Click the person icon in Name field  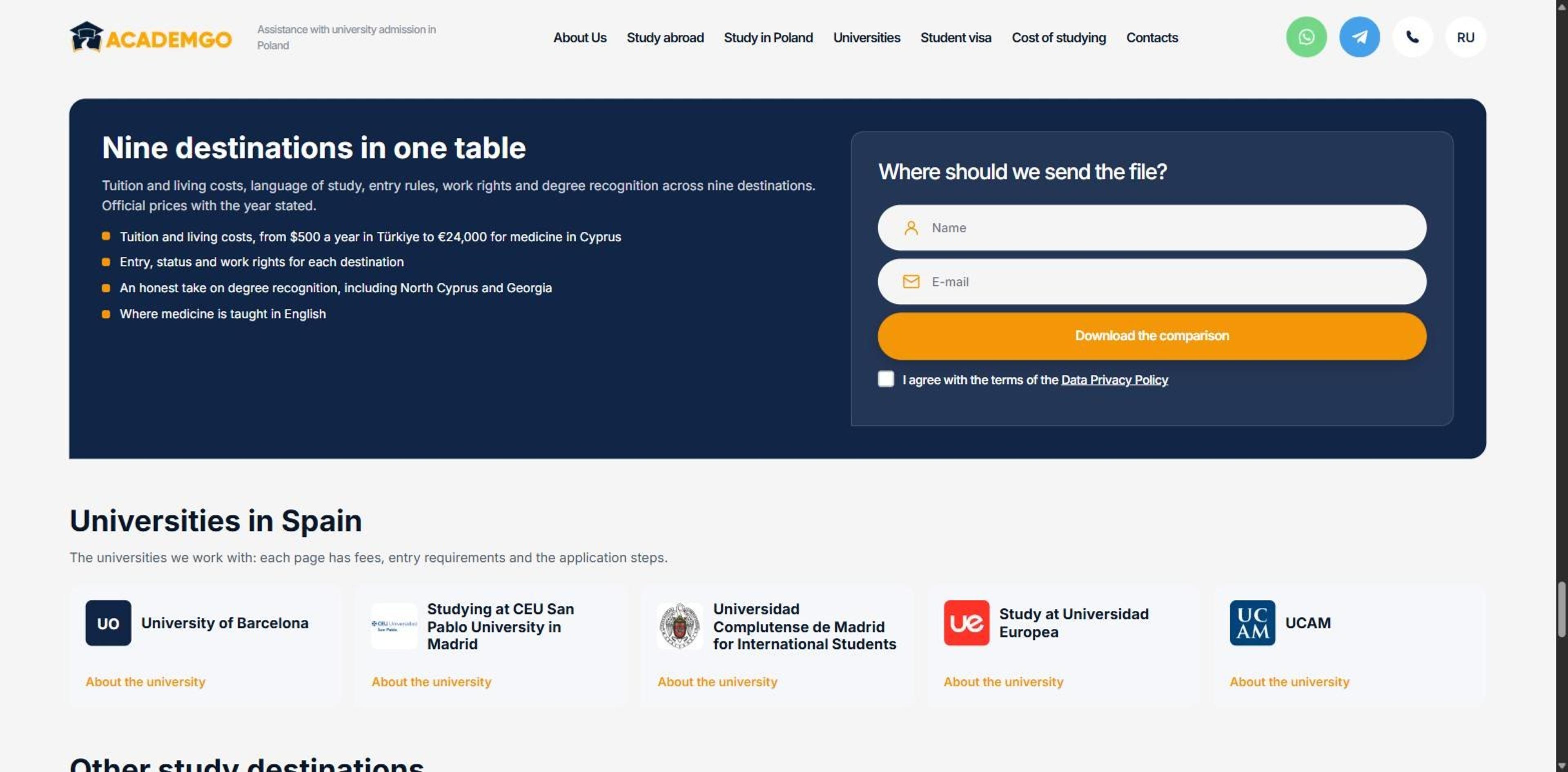coord(911,227)
